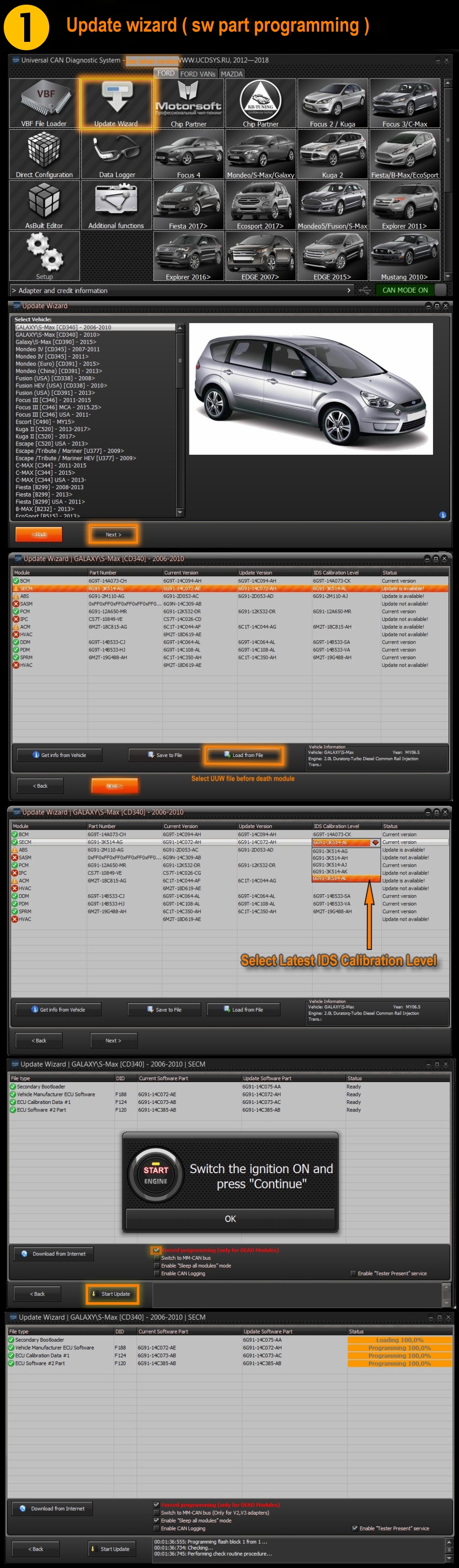Viewport: 459px width, 1568px height.
Task: Select the Kuga 2 vehicle tile
Action: tap(332, 154)
